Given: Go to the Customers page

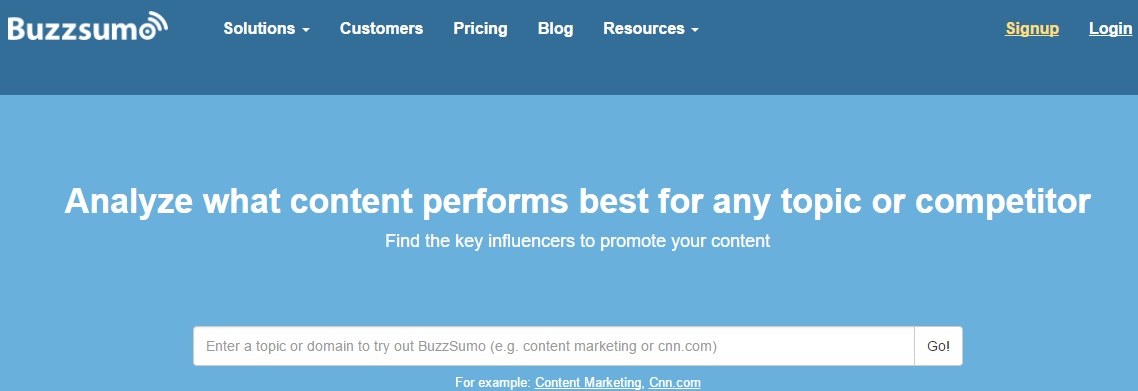Looking at the screenshot, I should pos(381,29).
